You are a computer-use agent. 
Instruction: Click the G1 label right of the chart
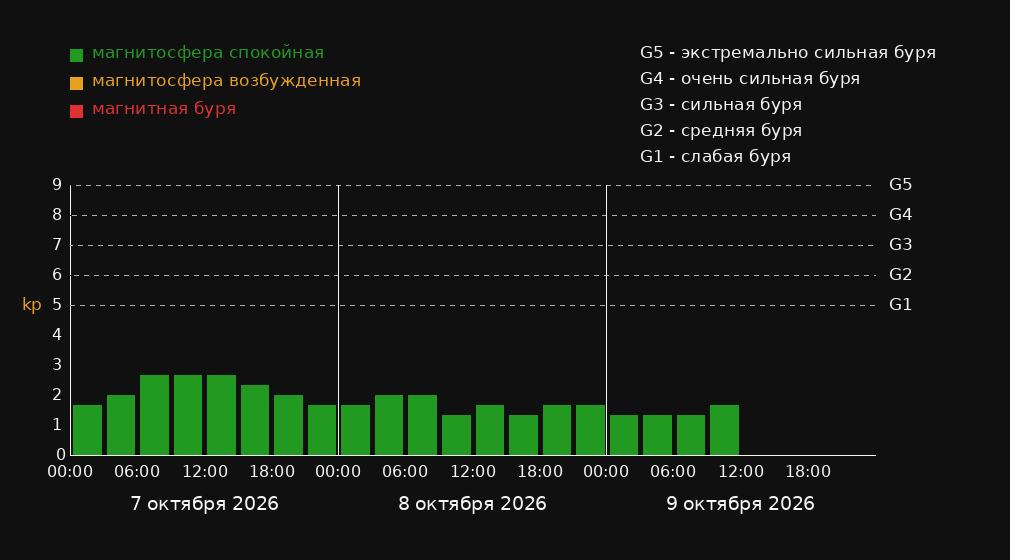[x=900, y=305]
